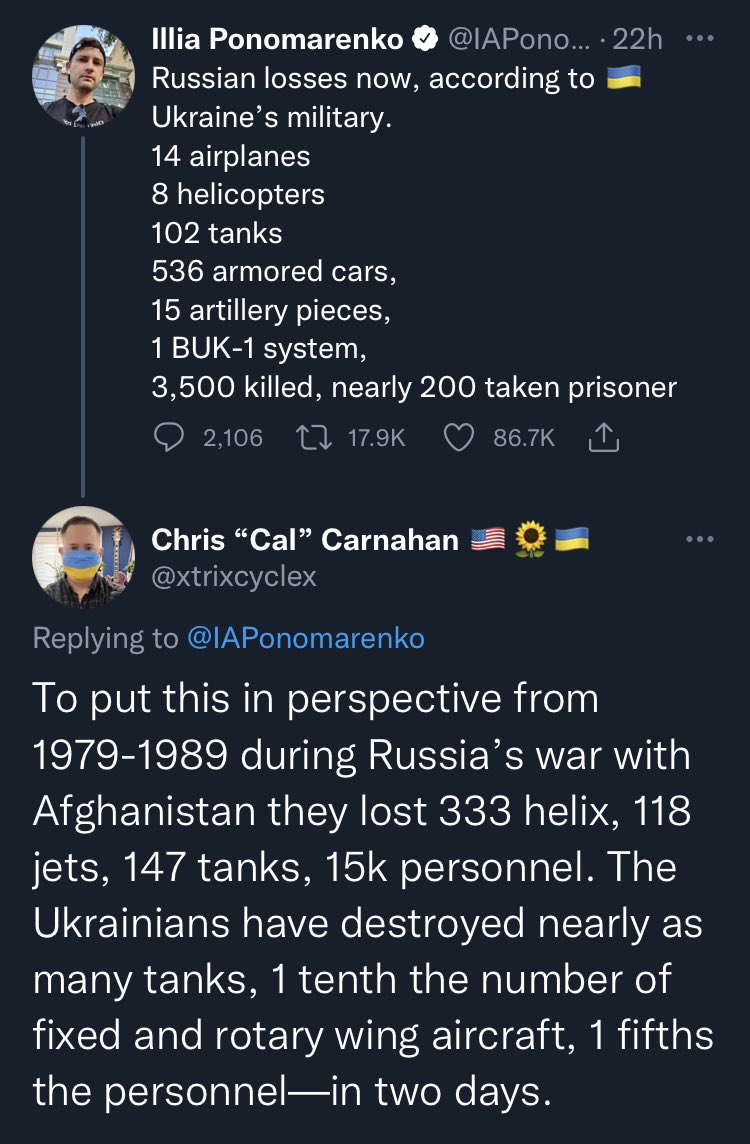Click the reply speech bubble icon
Viewport: 750px width, 1144px height.
pos(169,437)
